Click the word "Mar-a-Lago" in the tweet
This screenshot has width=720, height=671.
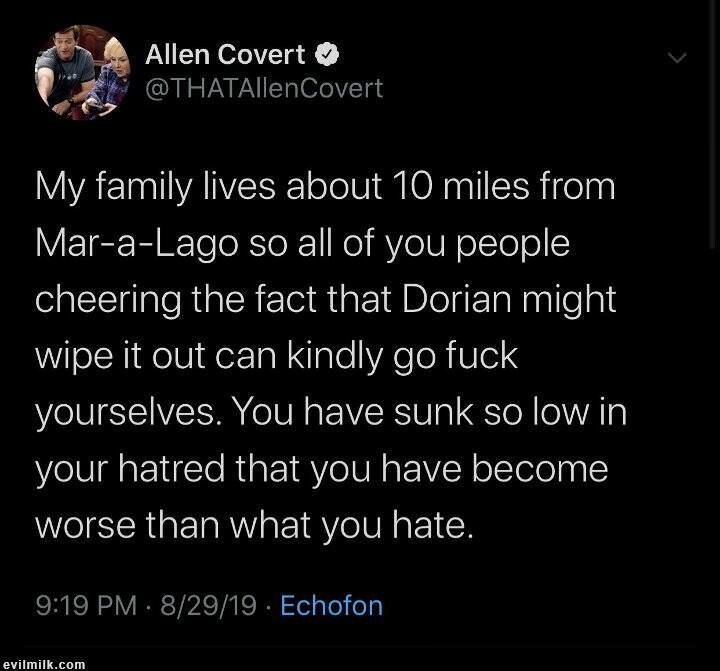[137, 244]
